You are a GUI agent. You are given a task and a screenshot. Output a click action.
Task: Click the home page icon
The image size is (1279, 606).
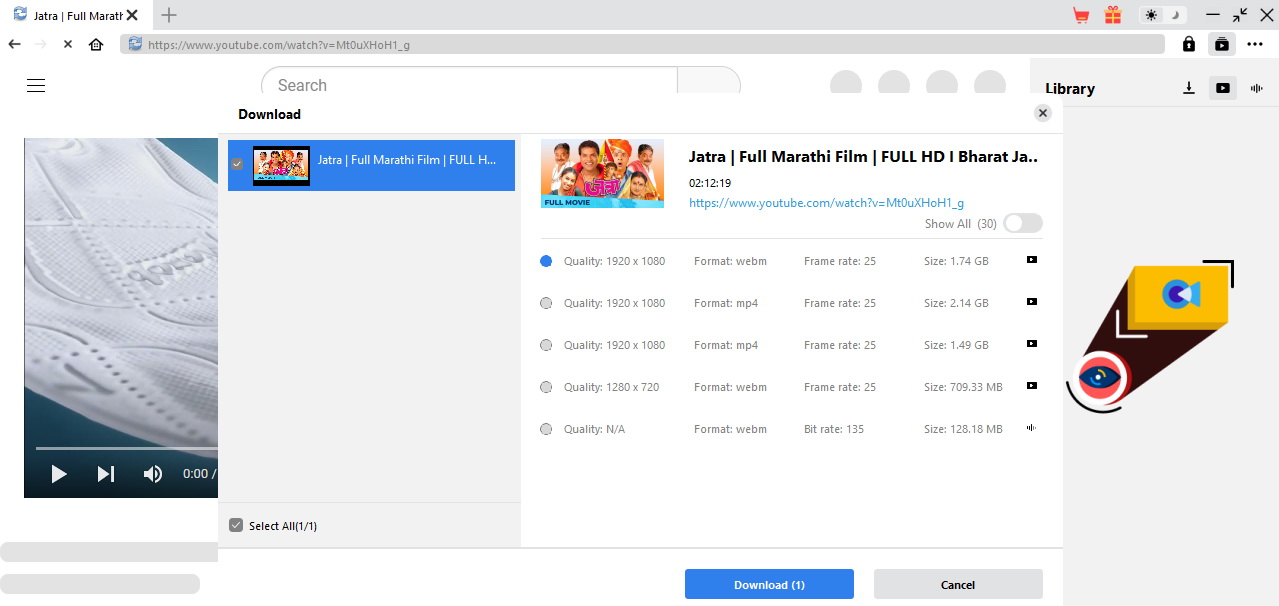click(96, 44)
